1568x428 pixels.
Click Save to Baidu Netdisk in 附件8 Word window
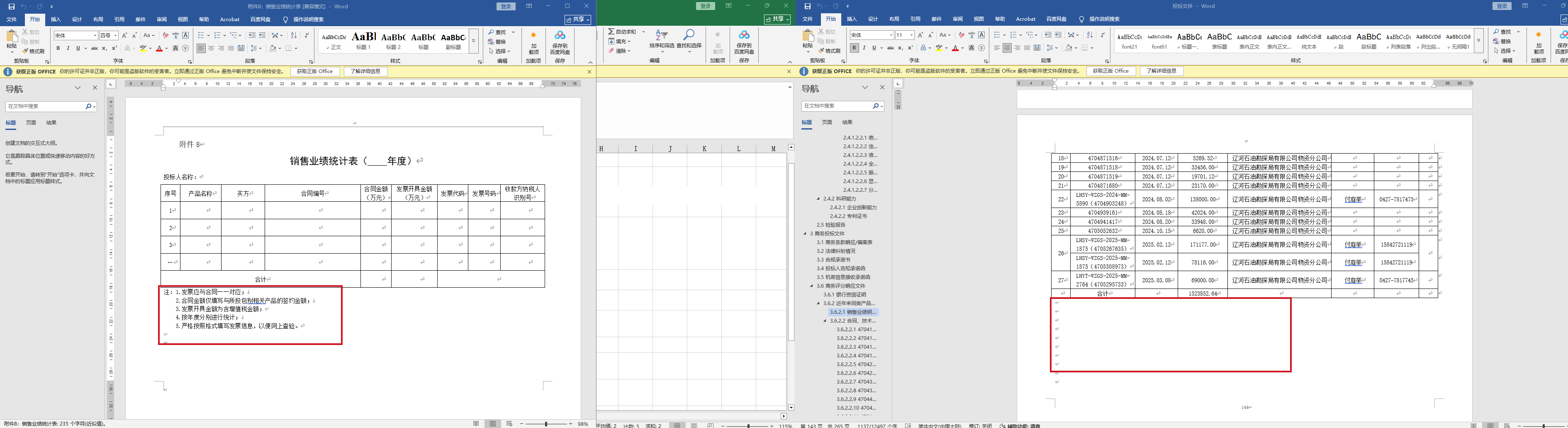click(560, 43)
